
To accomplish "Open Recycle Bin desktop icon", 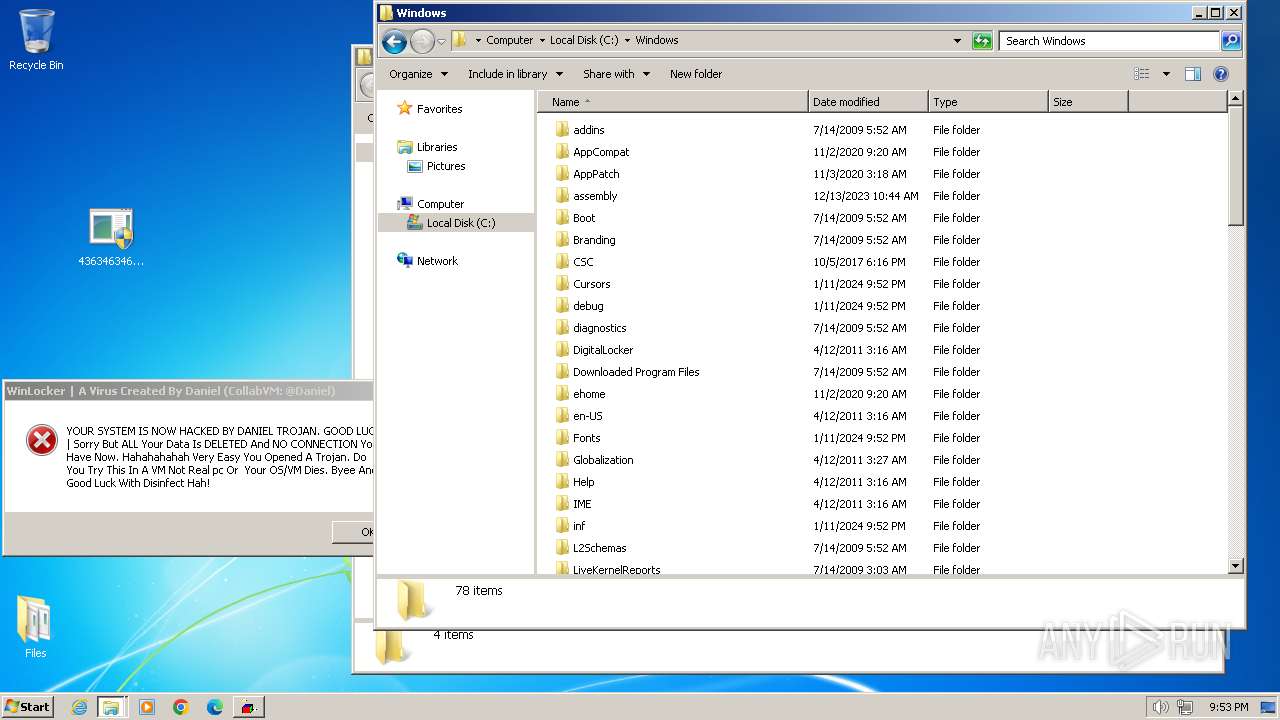I will pos(36,40).
